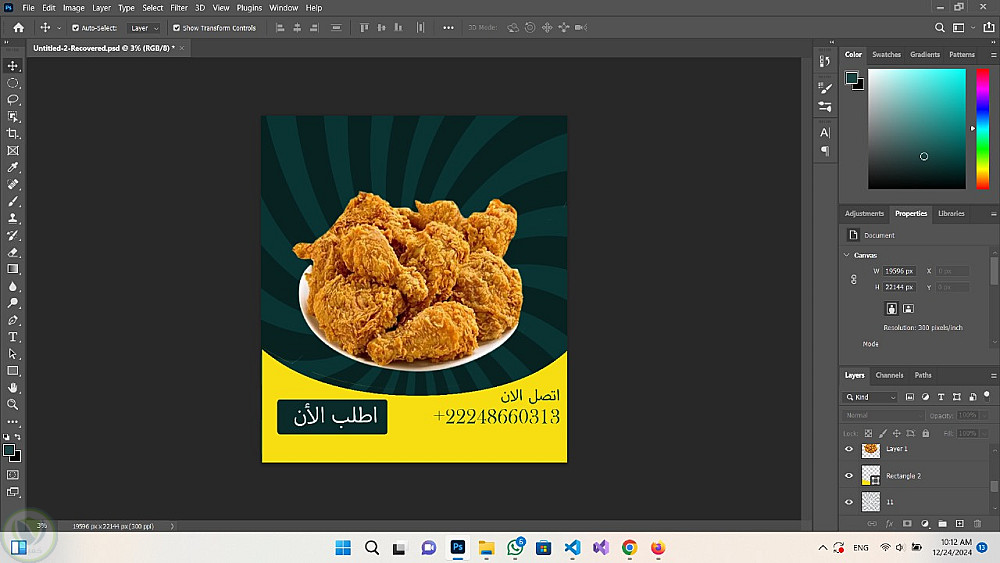Select the Clone Stamp tool
The width and height of the screenshot is (1000, 563).
(13, 218)
